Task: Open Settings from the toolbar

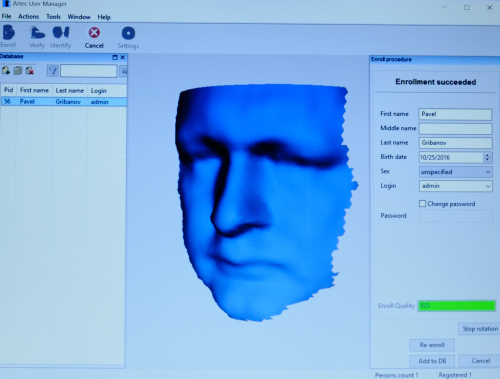Action: (128, 33)
